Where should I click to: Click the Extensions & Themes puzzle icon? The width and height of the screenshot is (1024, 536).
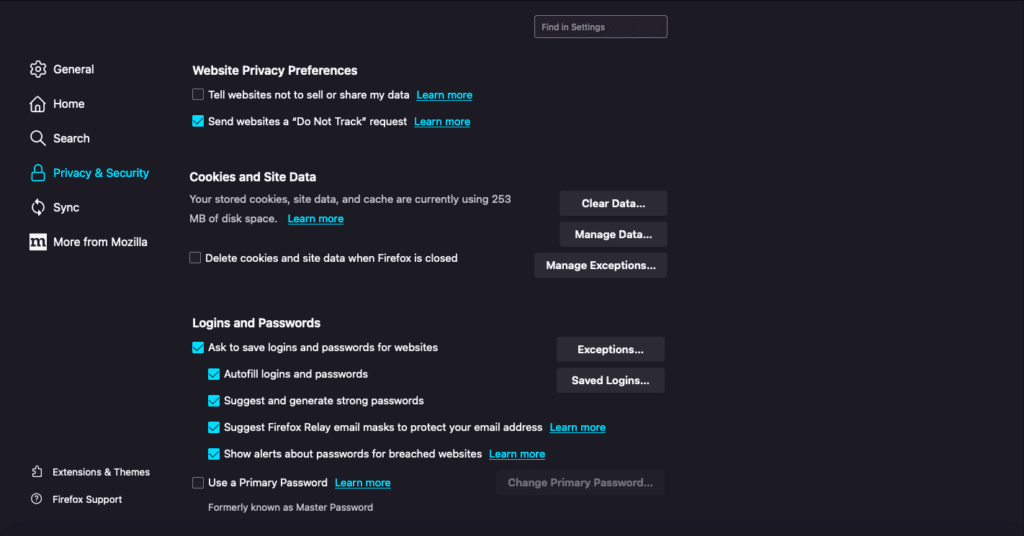point(37,471)
